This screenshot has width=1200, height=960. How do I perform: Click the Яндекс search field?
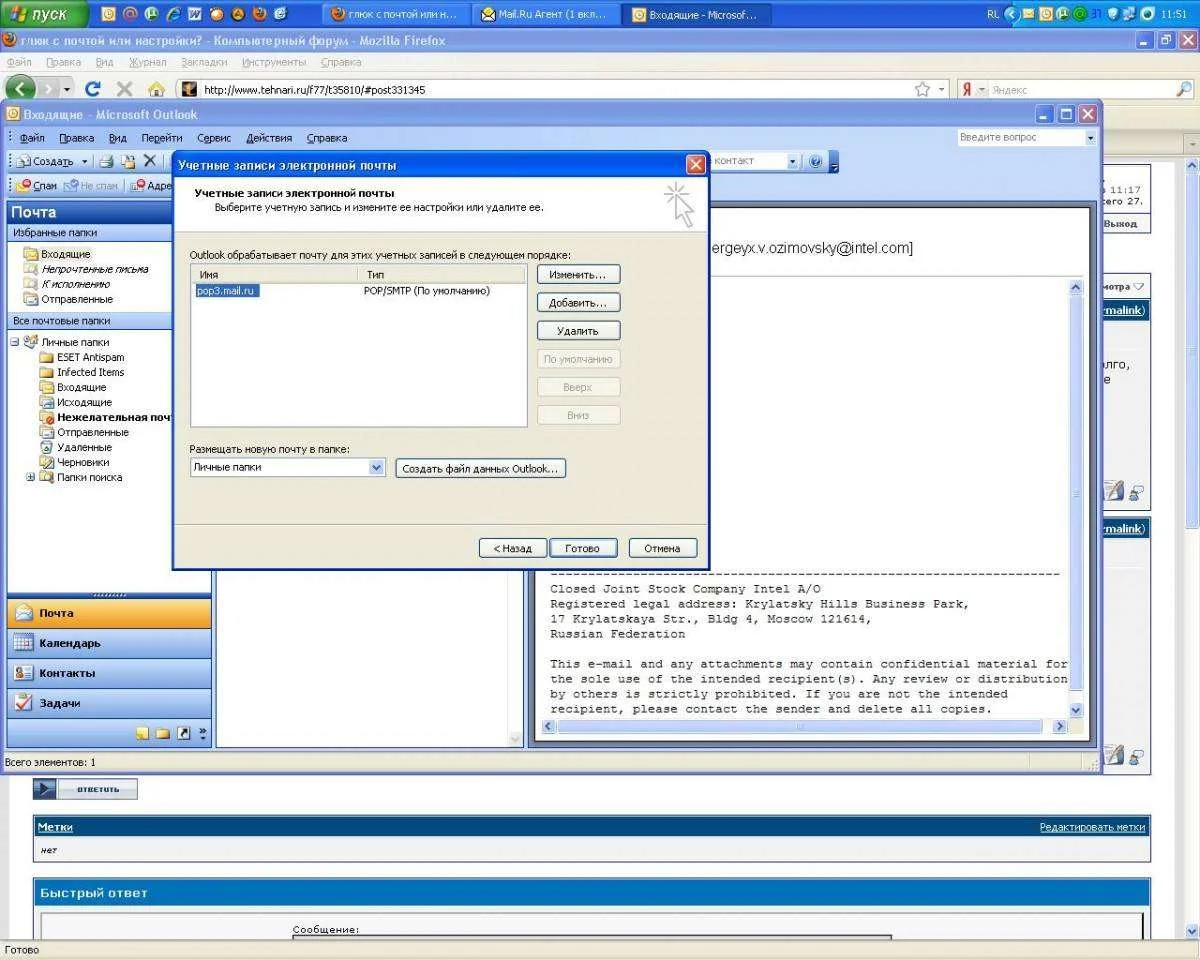click(x=1080, y=89)
